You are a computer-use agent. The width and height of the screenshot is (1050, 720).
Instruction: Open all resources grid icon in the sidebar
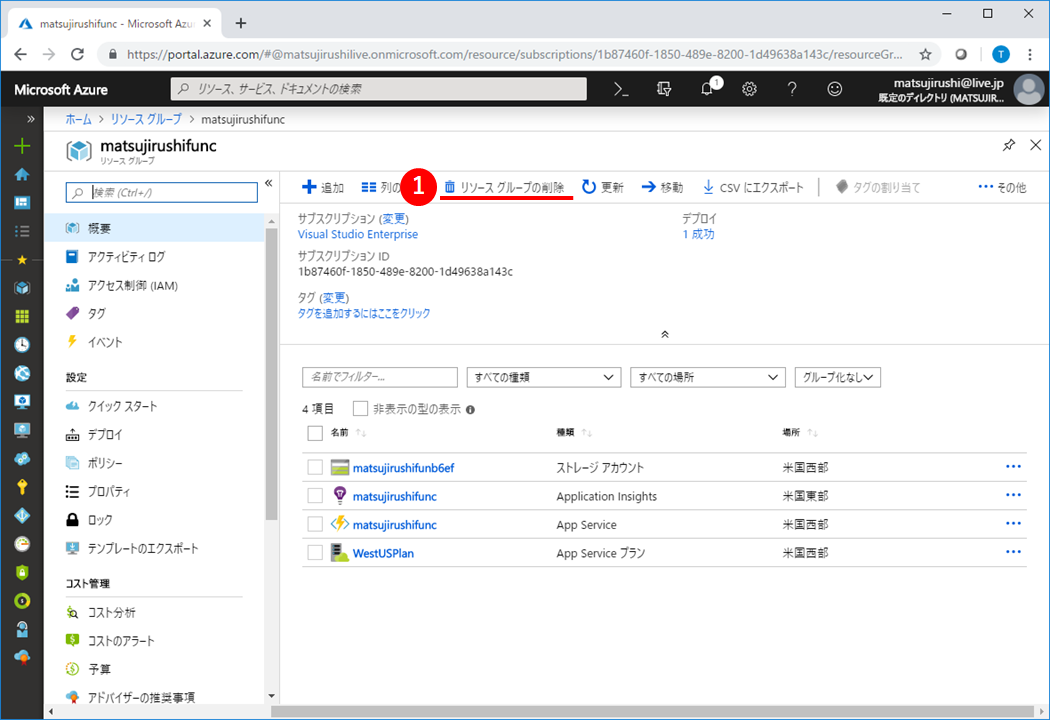(x=22, y=316)
